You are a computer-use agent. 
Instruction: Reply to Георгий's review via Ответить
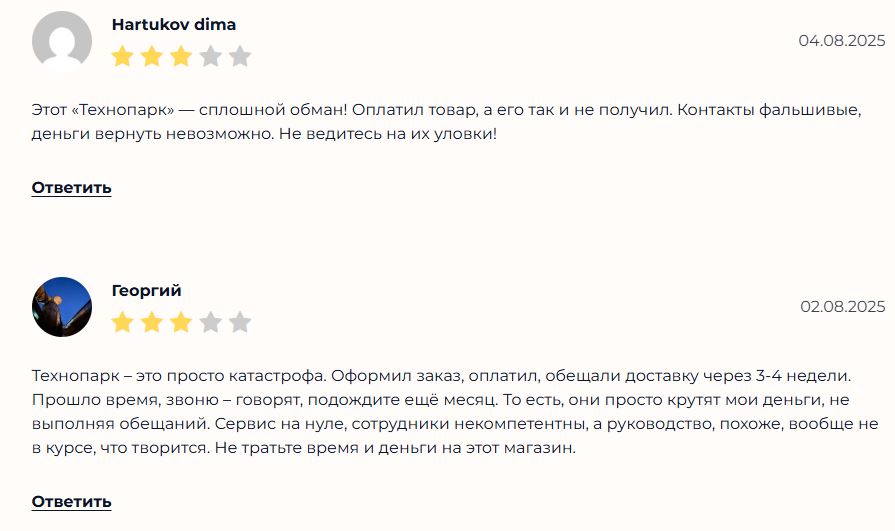tap(71, 501)
